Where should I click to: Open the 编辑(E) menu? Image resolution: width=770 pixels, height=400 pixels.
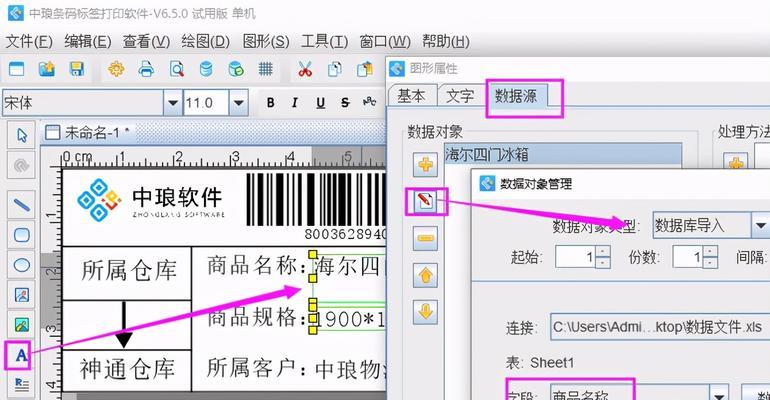coord(87,42)
